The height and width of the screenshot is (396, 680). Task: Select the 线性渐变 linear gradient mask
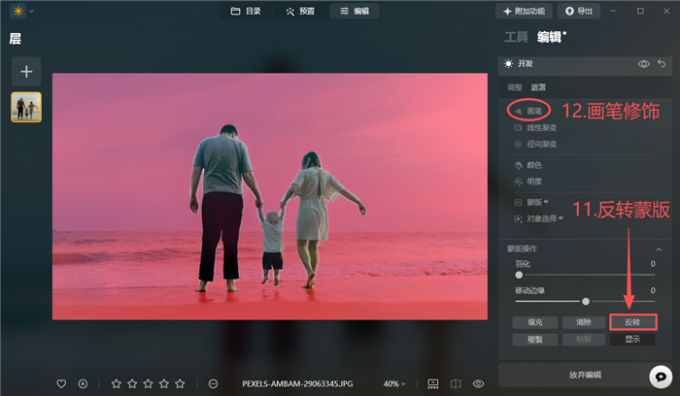(536, 128)
